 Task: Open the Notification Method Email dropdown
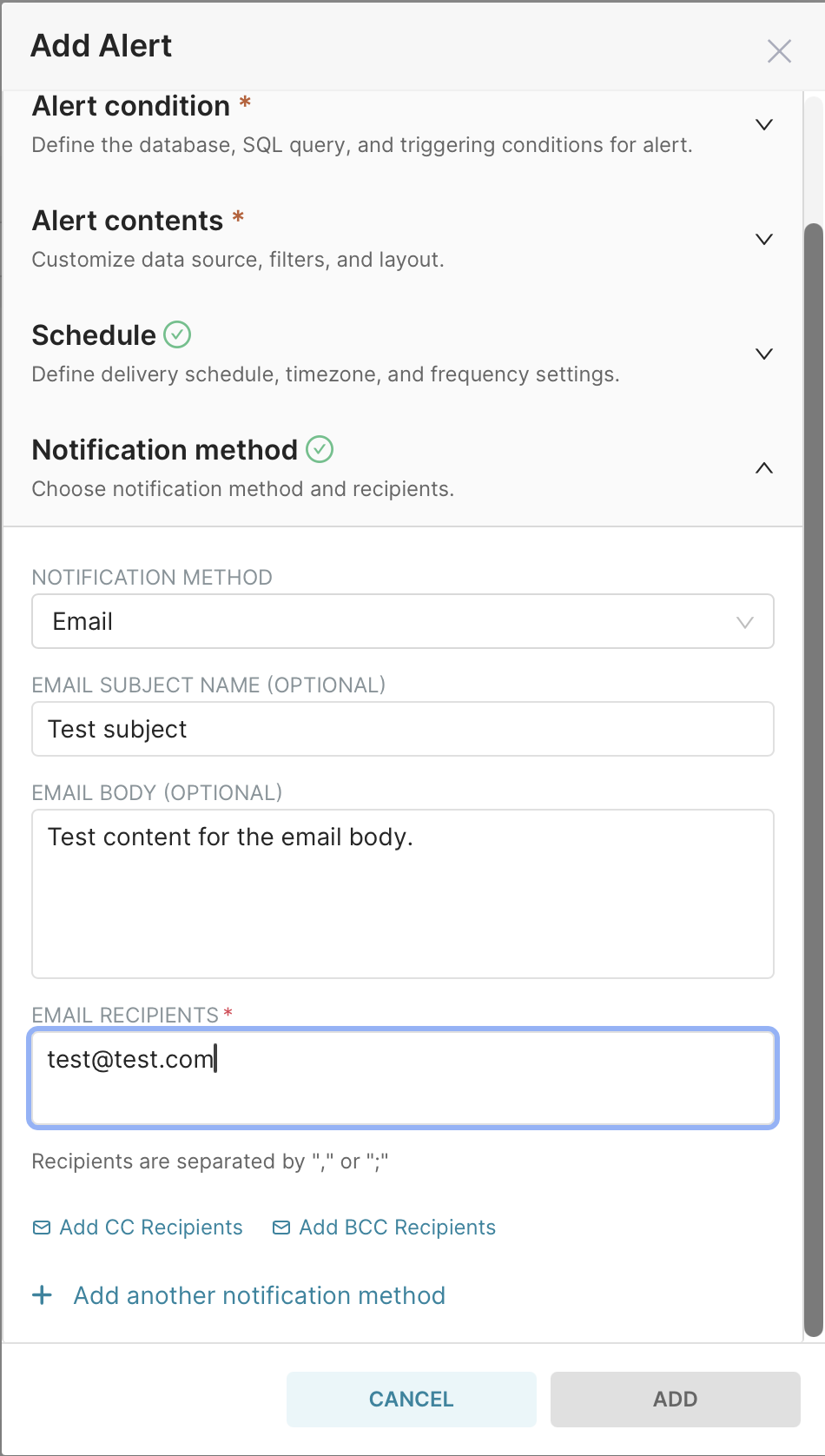(x=402, y=621)
